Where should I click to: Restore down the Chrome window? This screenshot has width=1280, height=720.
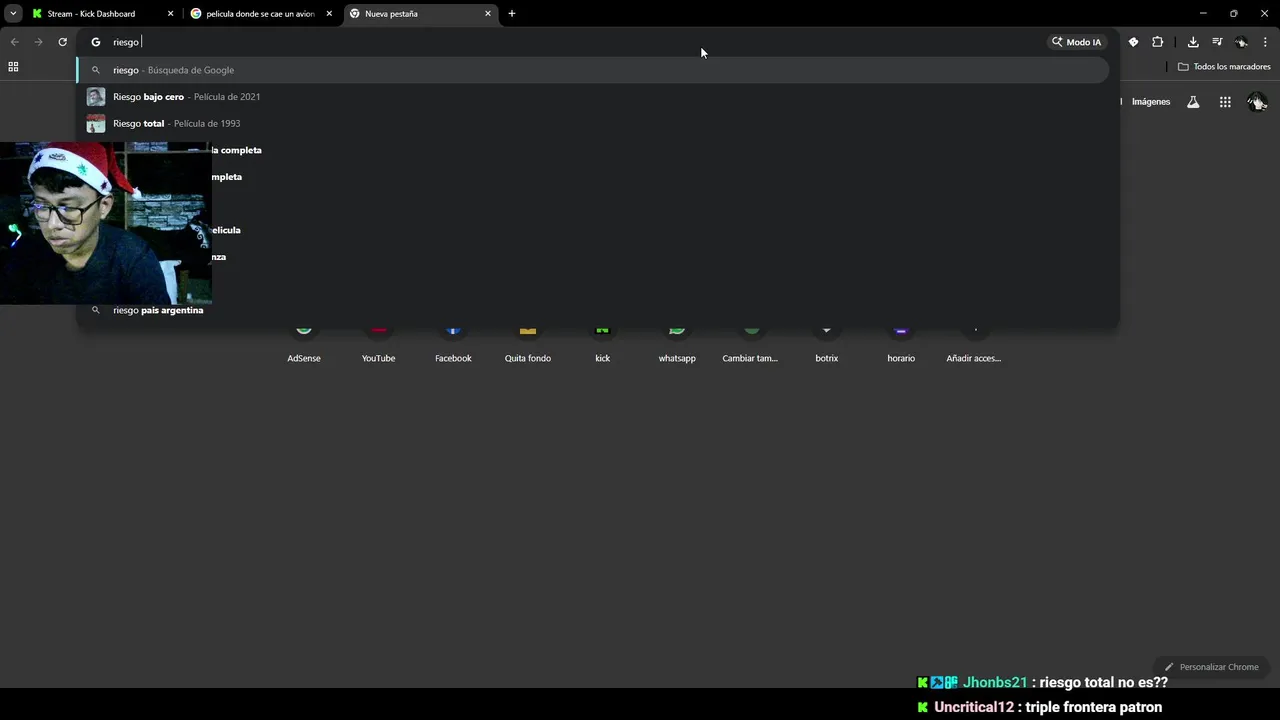point(1234,14)
